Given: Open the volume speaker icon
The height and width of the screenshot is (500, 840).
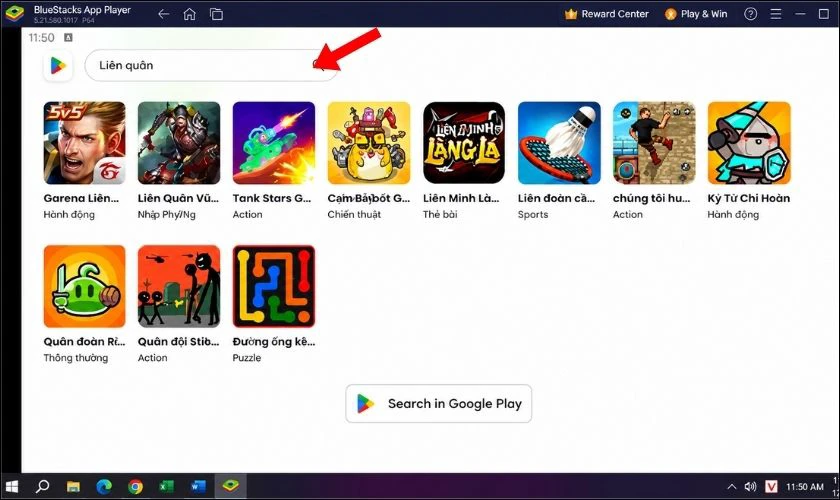Looking at the screenshot, I should pyautogui.click(x=751, y=487).
